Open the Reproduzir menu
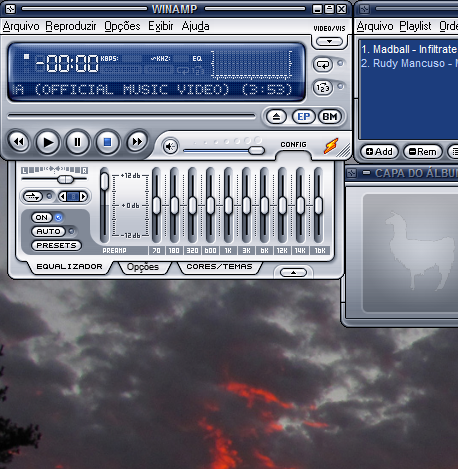Screen dimensions: 458x469 [71, 26]
